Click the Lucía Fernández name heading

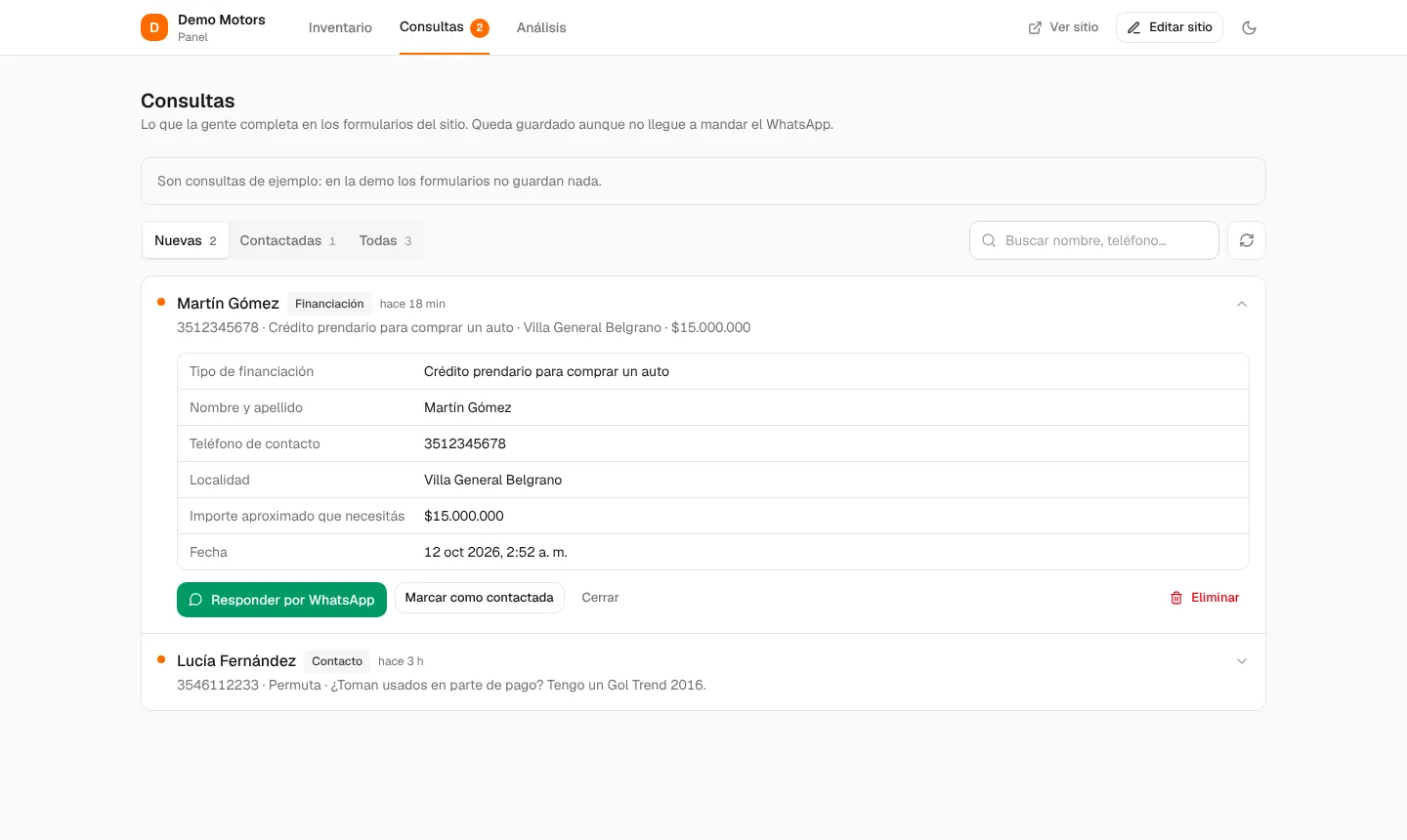click(236, 661)
